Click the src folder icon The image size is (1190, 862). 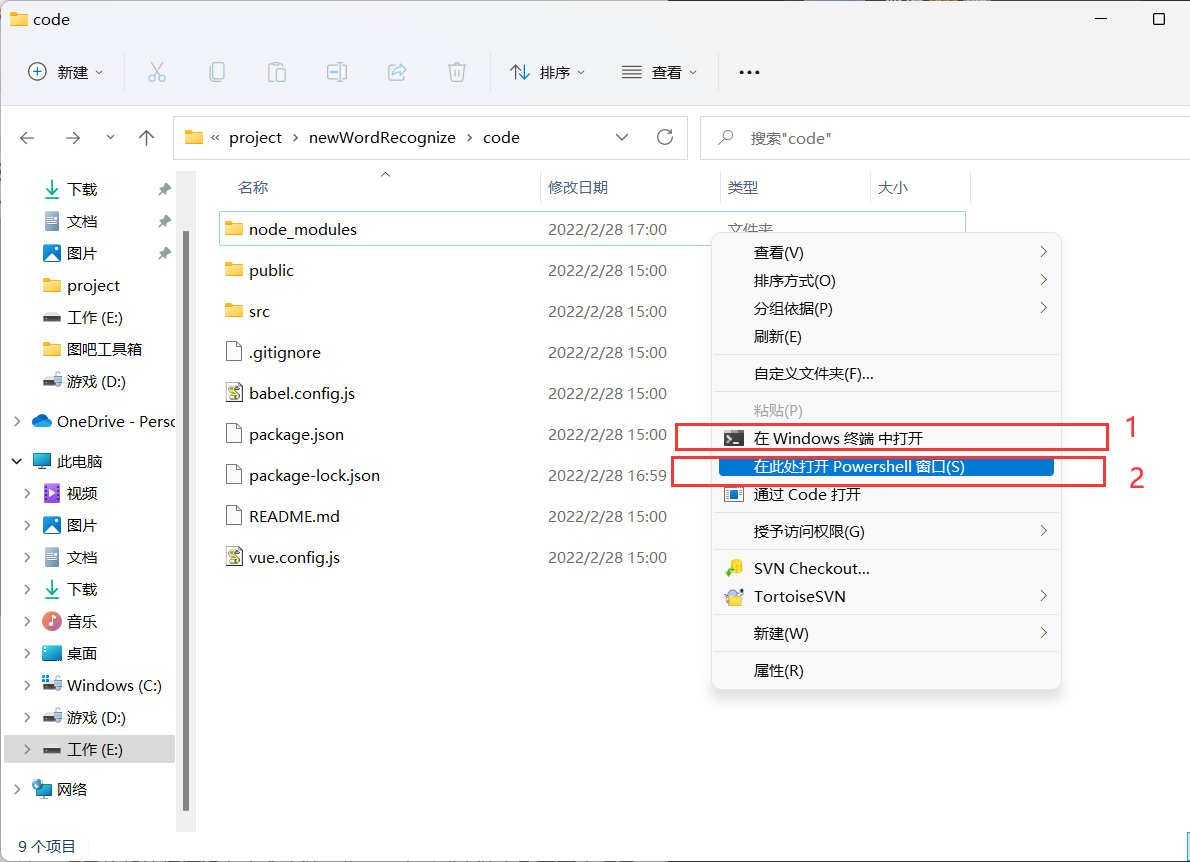click(234, 310)
